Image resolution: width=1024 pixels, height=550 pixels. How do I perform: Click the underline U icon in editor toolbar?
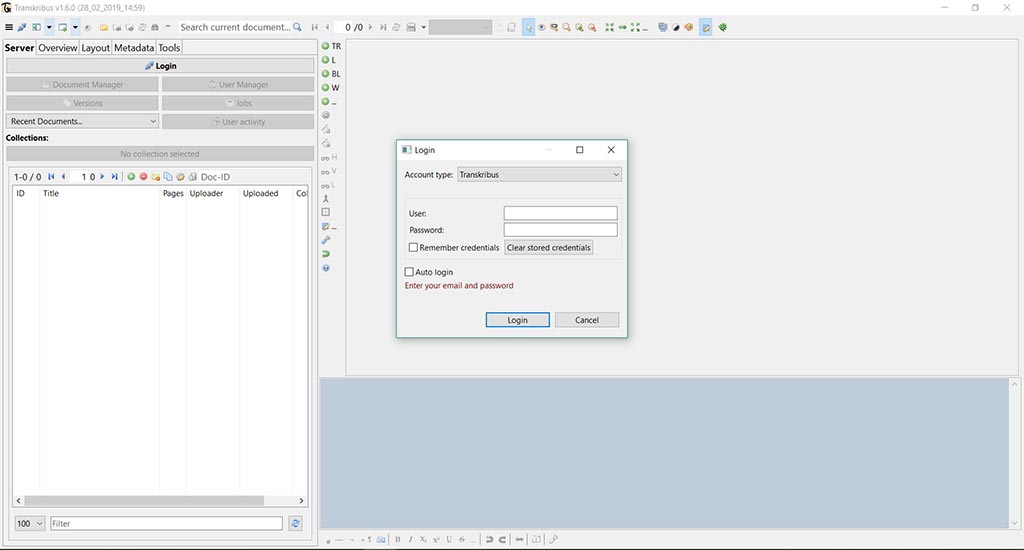(x=449, y=540)
